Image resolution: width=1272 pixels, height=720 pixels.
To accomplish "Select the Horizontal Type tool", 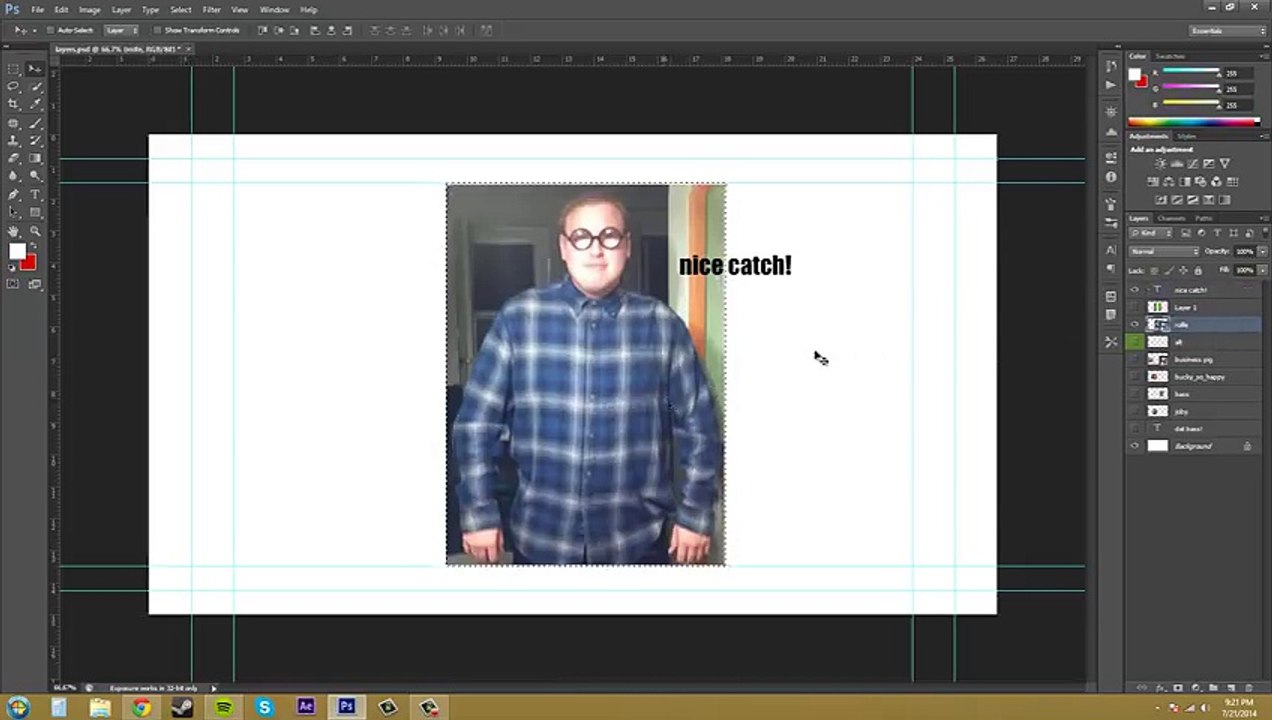I will tap(36, 195).
